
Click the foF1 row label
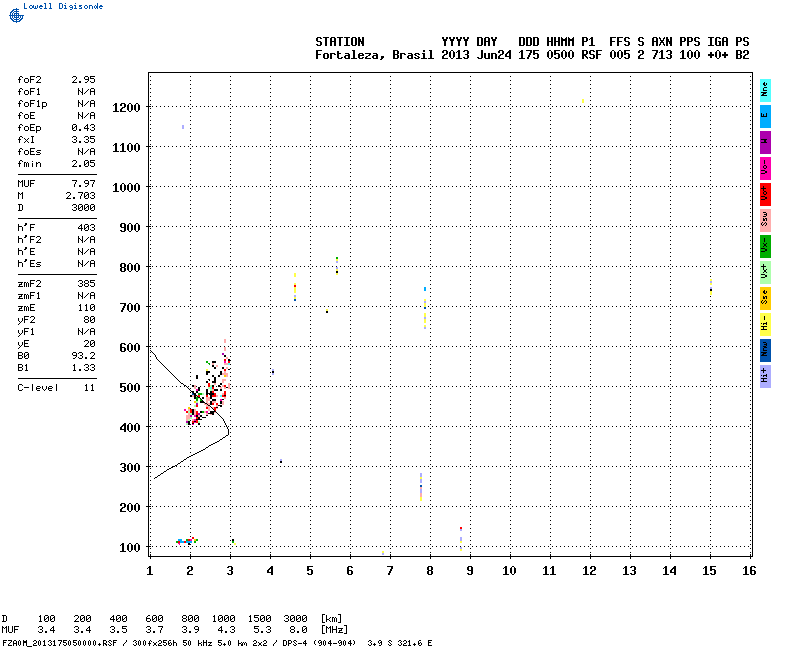(x=29, y=92)
